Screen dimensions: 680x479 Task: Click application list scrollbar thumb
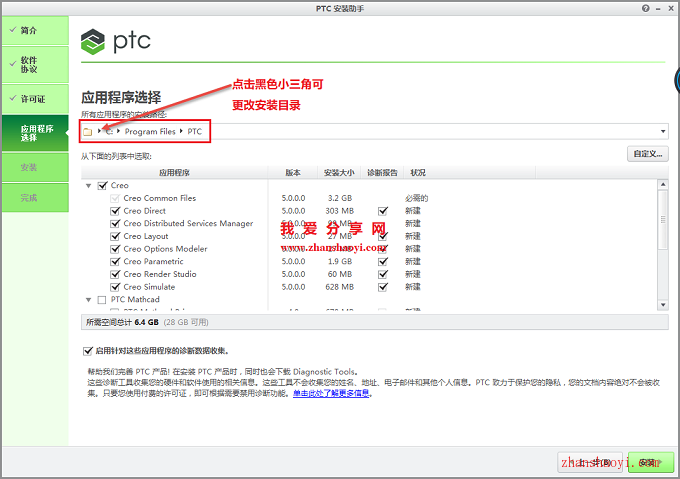click(663, 220)
